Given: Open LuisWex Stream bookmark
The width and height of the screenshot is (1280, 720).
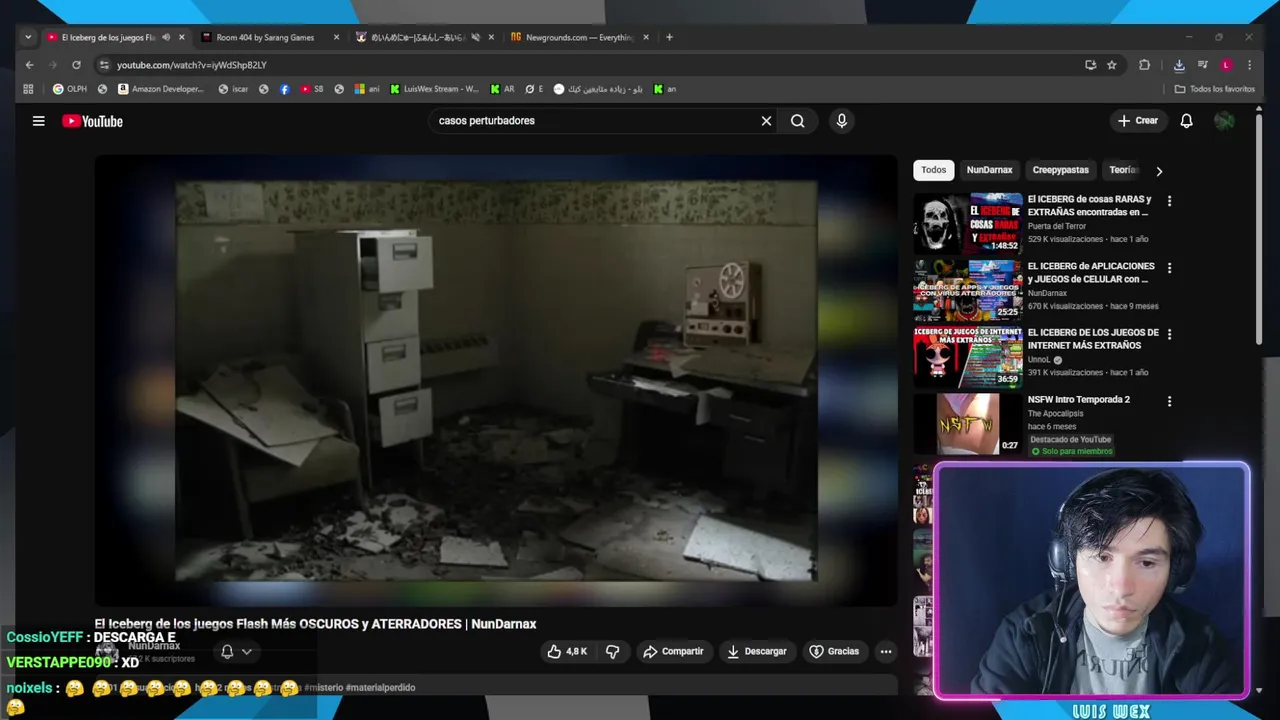Looking at the screenshot, I should point(435,89).
